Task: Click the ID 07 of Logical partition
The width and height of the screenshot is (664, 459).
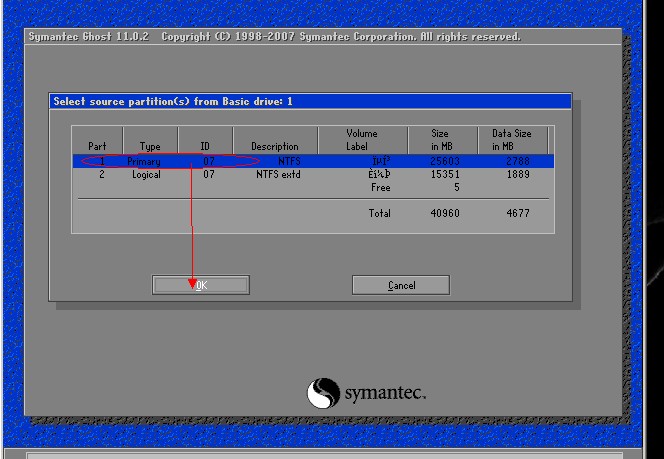Action: click(x=209, y=174)
